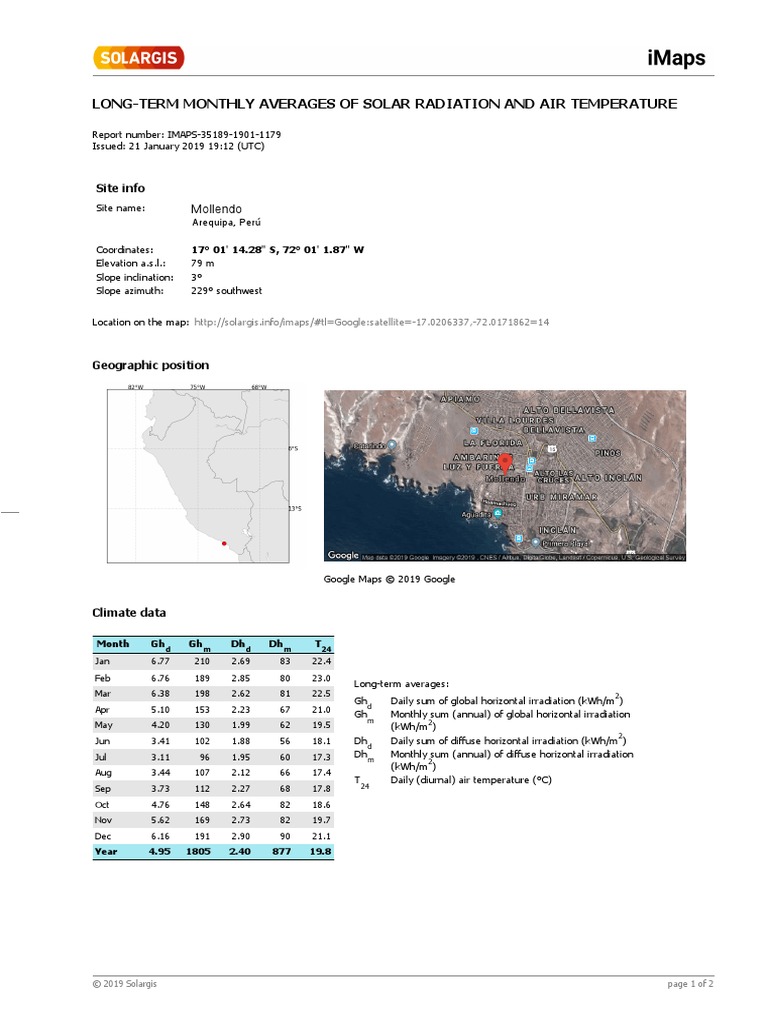Click the Google logo on satellite map
This screenshot has height=1024, width=768.
(343, 554)
